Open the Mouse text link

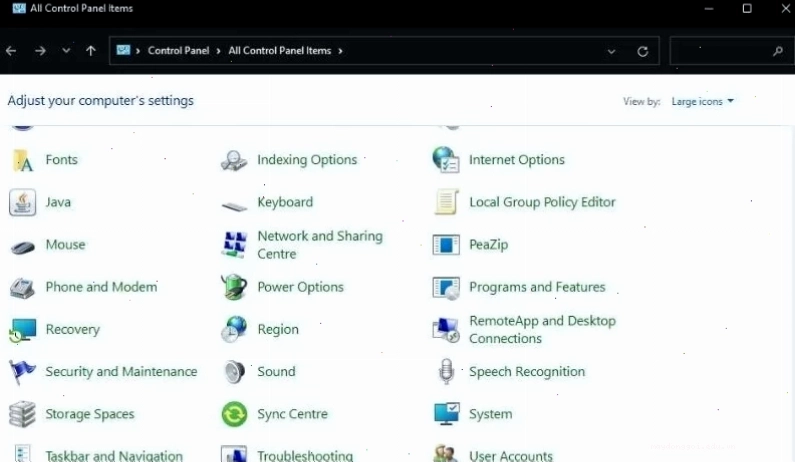pyautogui.click(x=65, y=245)
